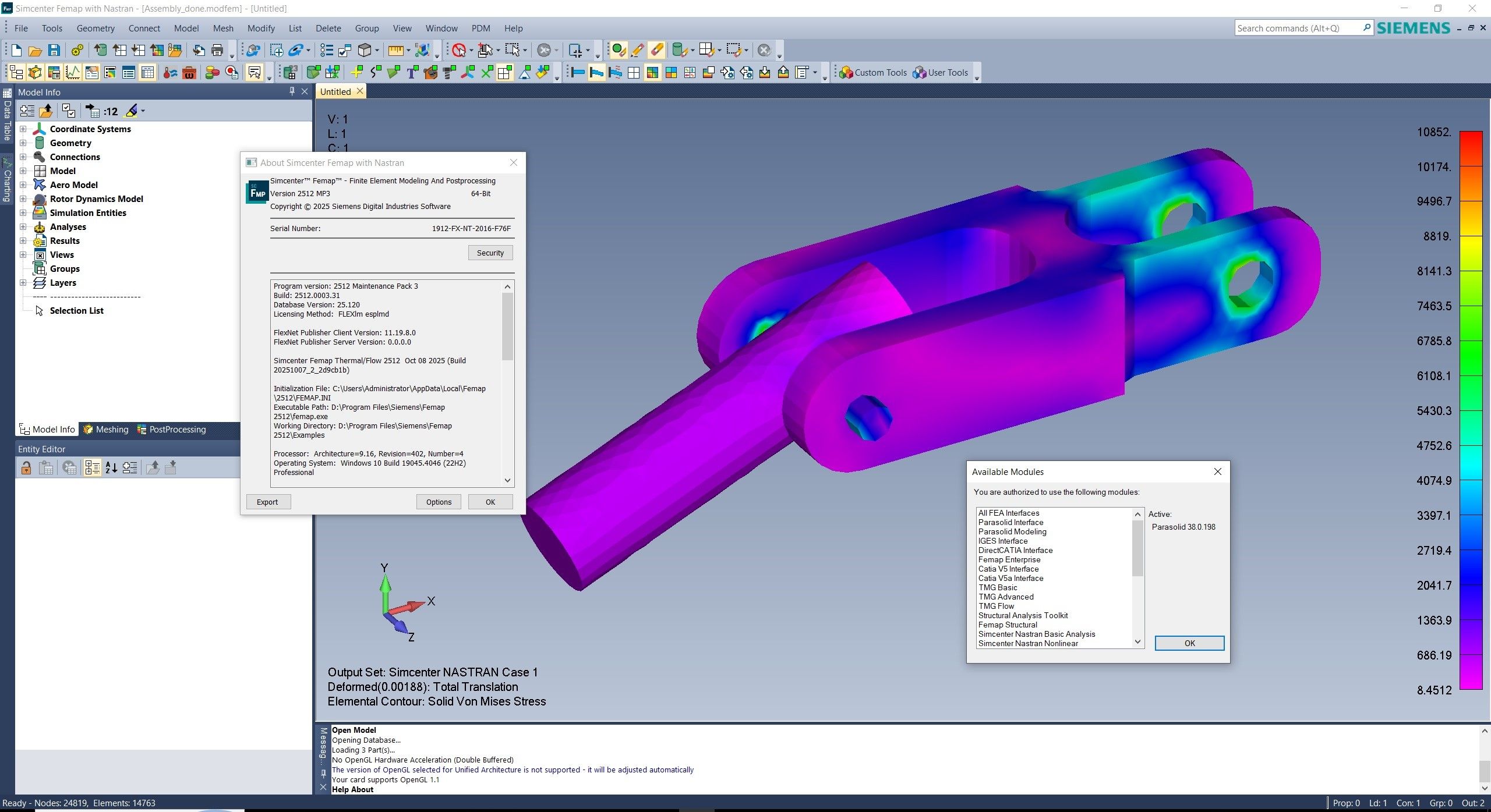Open the red toolbox icon
This screenshot has height=812, width=1491.
click(x=189, y=73)
